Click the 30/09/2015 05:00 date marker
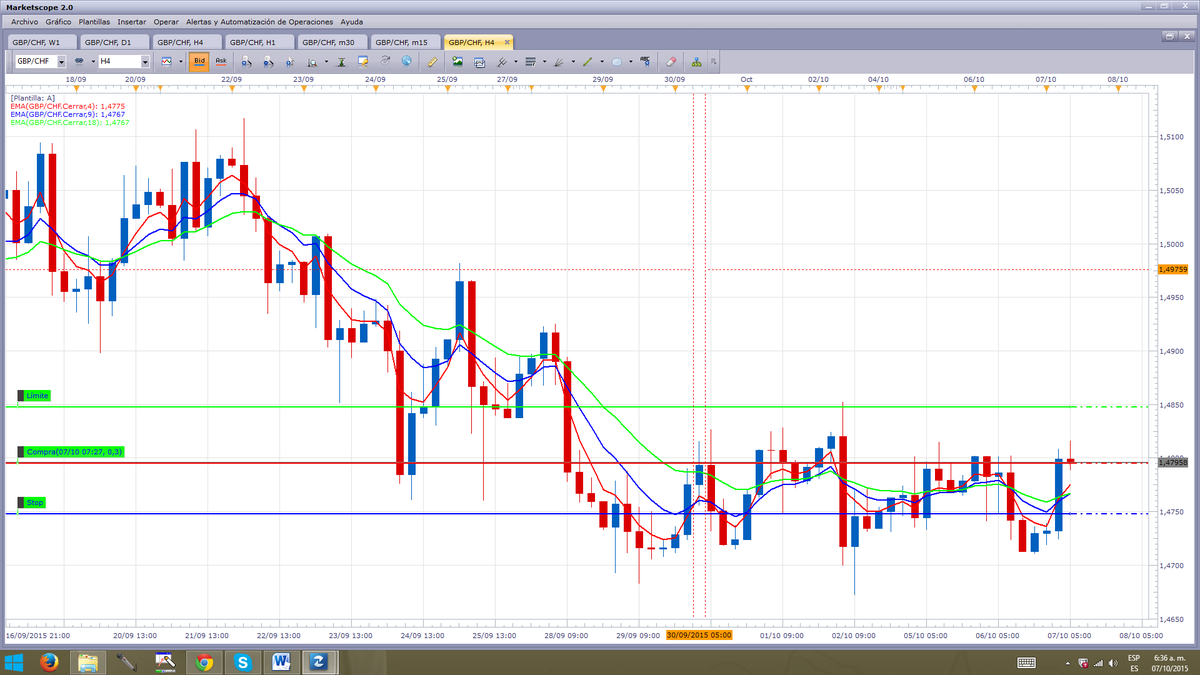This screenshot has height=675, width=1200. click(x=700, y=634)
